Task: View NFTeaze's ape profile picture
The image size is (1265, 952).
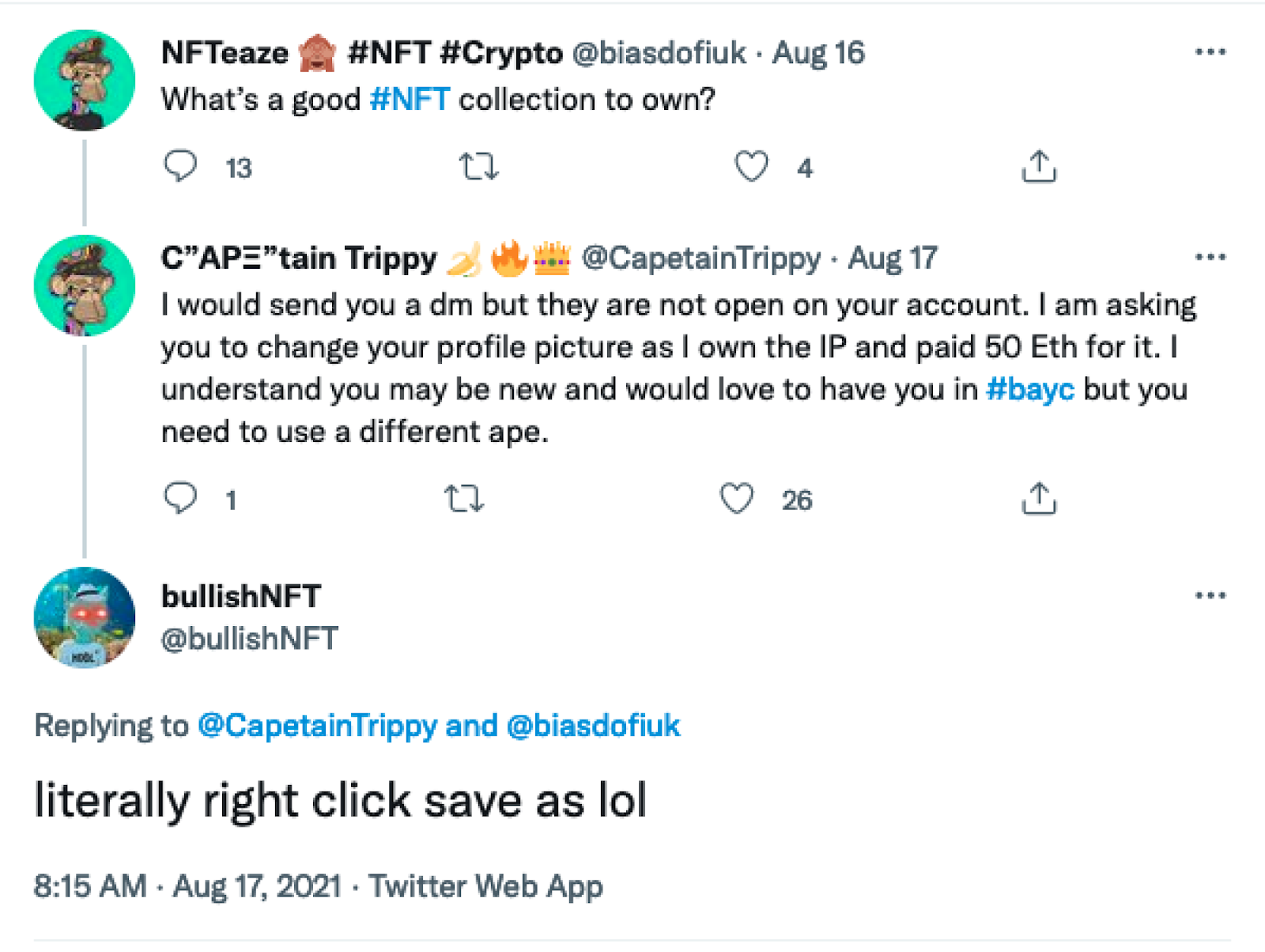Action: [x=85, y=80]
